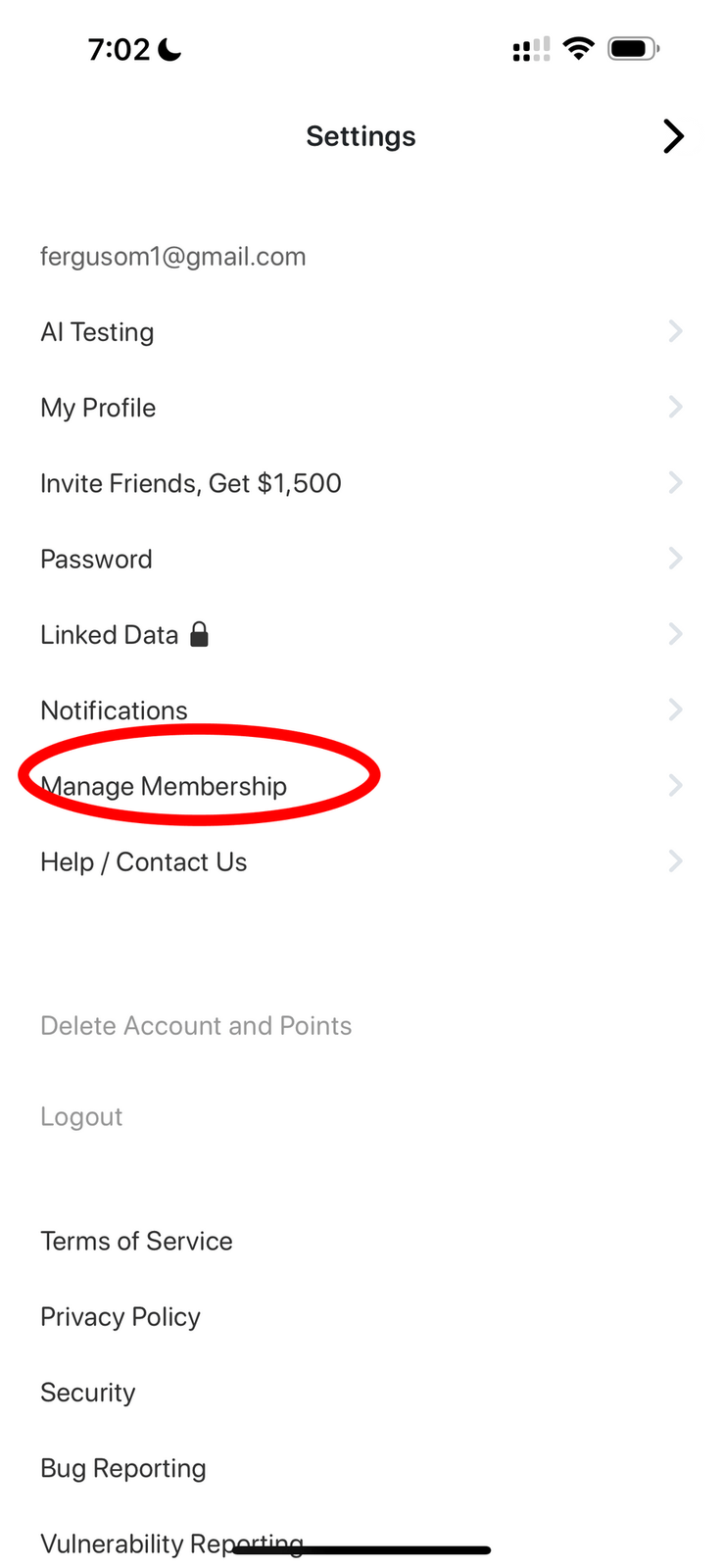Log out using the Logout option
The height and width of the screenshot is (1568, 723).
click(x=81, y=1116)
